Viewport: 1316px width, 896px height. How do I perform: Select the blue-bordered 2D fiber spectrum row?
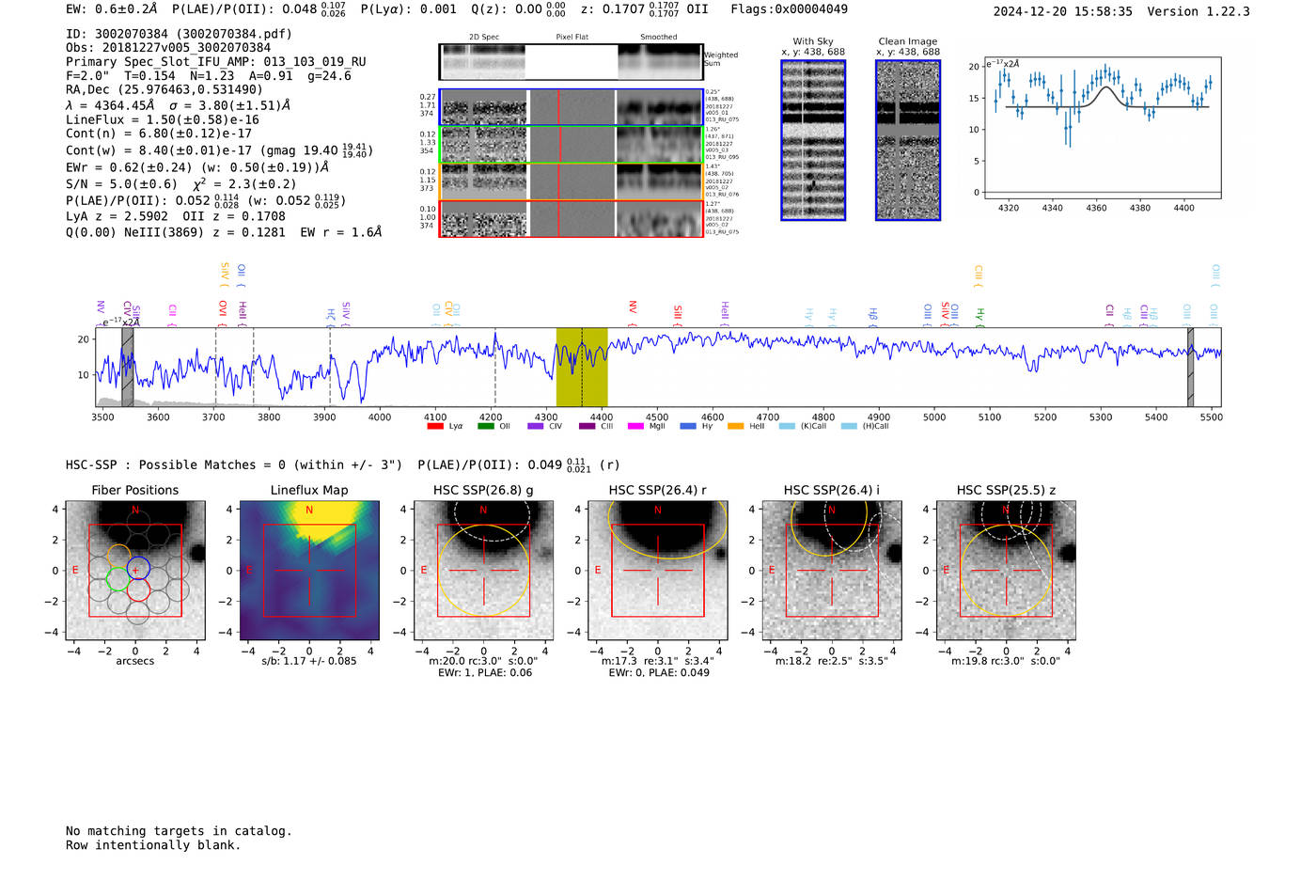[571, 107]
